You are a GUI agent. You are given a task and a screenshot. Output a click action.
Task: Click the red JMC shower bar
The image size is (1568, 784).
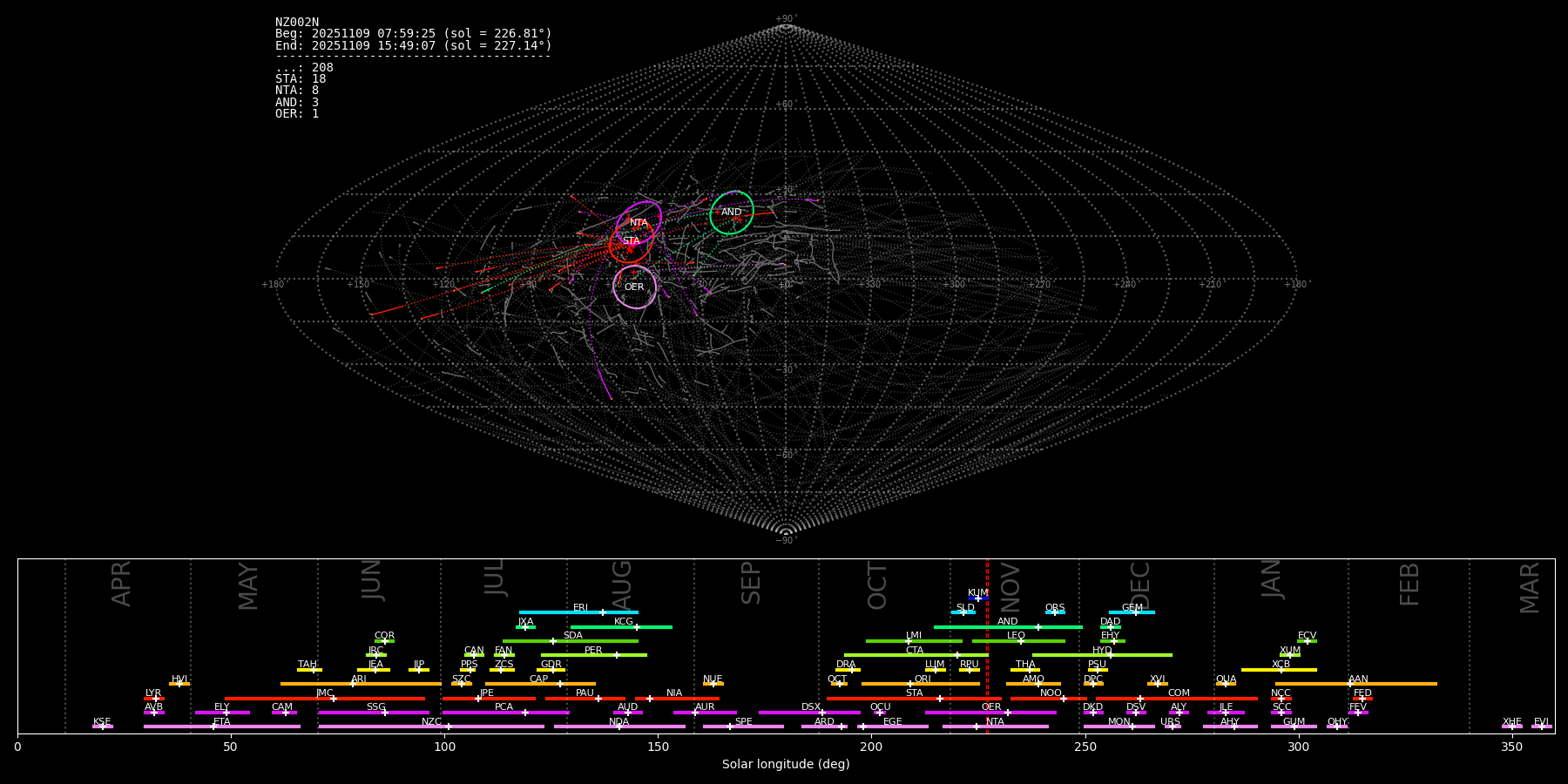pyautogui.click(x=325, y=699)
